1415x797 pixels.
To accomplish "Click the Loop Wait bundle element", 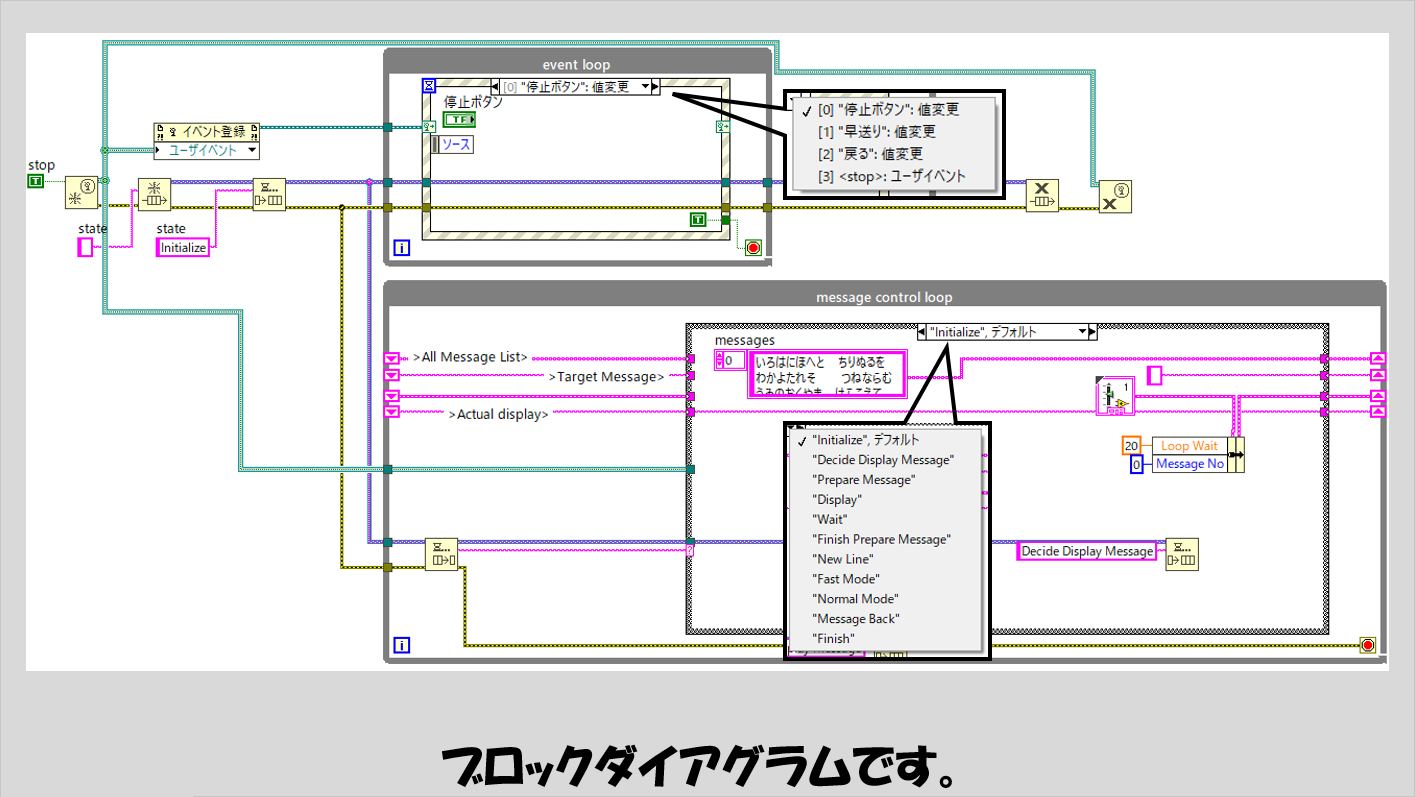I will [x=1188, y=446].
